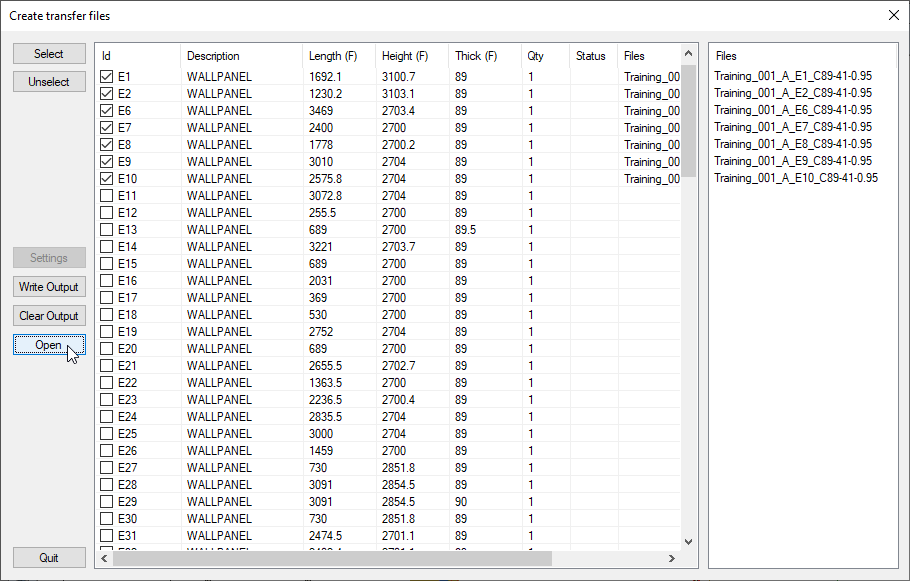Check the E29 row checkbox
Screen dimensions: 910x581
(x=107, y=501)
